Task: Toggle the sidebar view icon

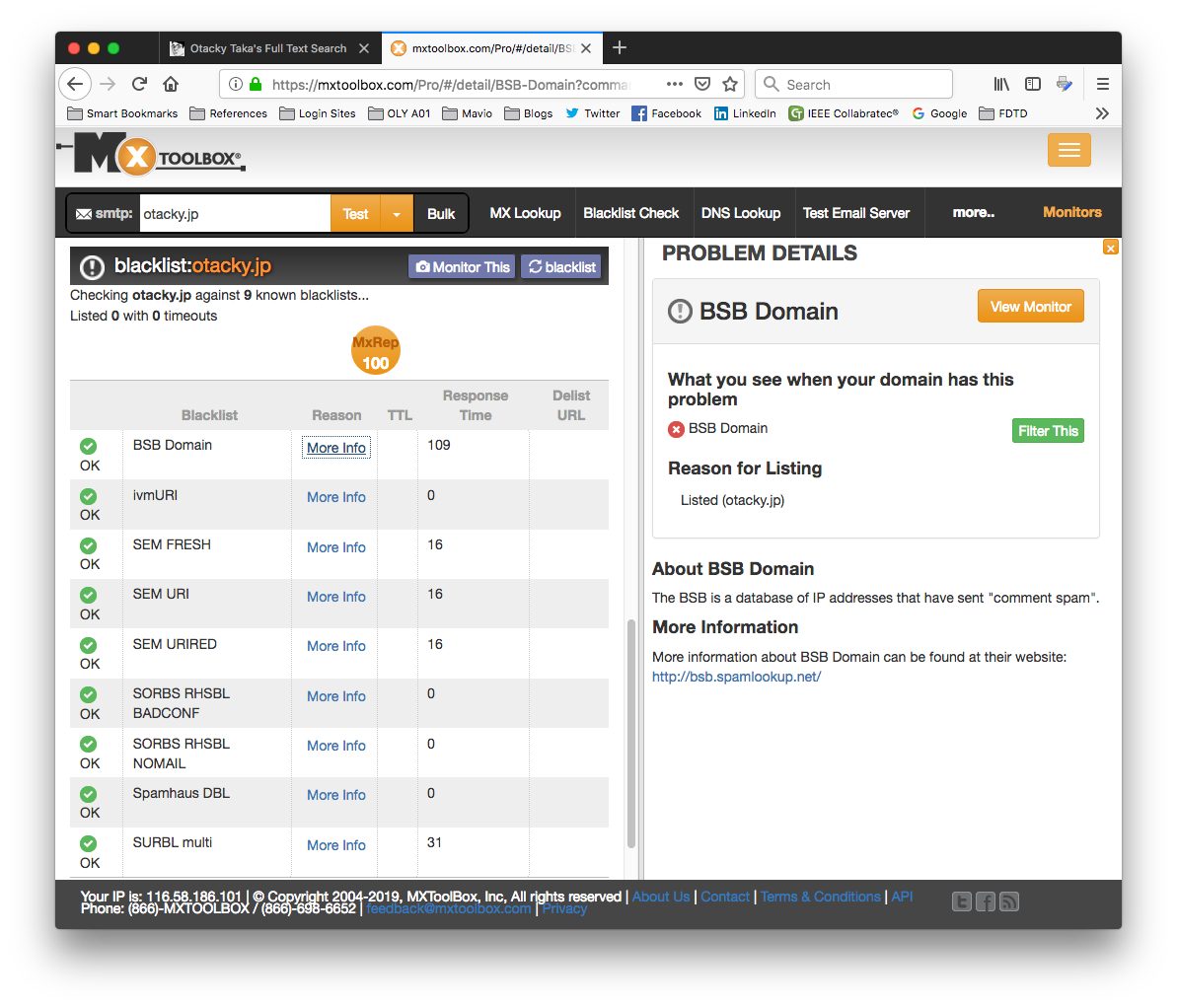Action: (1033, 84)
